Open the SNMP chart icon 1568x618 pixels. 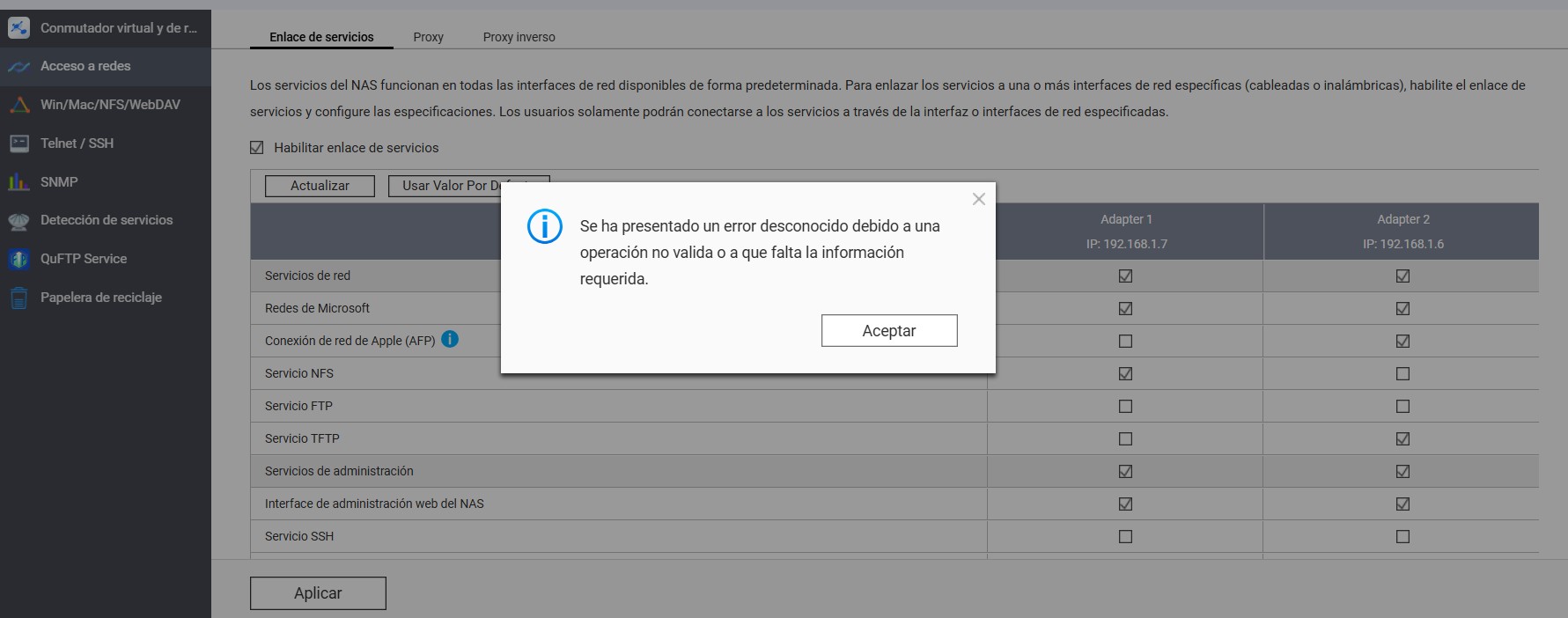click(x=18, y=182)
